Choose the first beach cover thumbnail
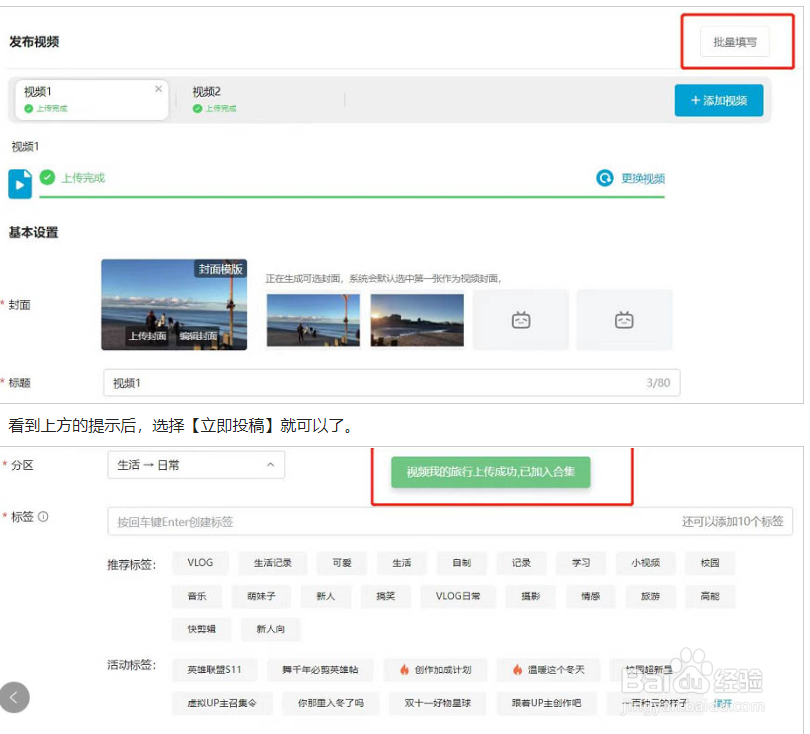The width and height of the screenshot is (810, 734). tap(313, 320)
